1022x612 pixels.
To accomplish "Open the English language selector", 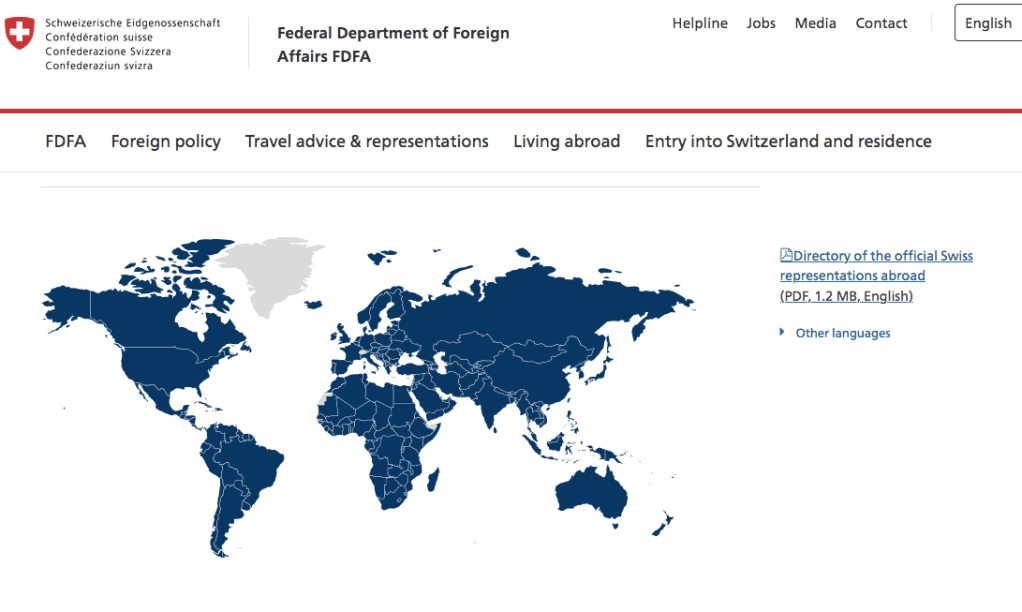I will click(987, 23).
